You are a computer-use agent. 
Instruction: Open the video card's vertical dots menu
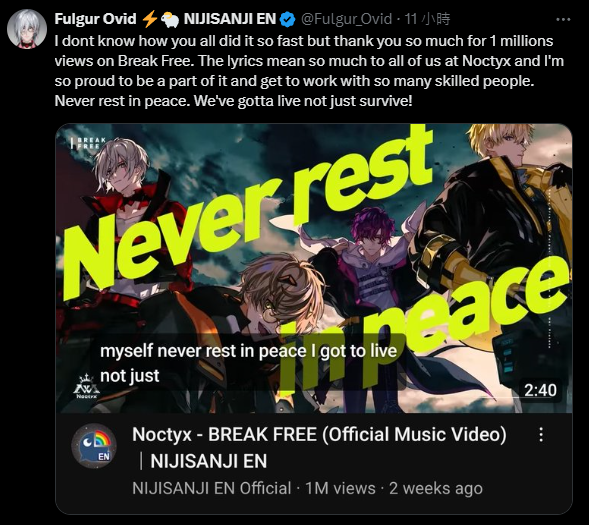coord(541,434)
